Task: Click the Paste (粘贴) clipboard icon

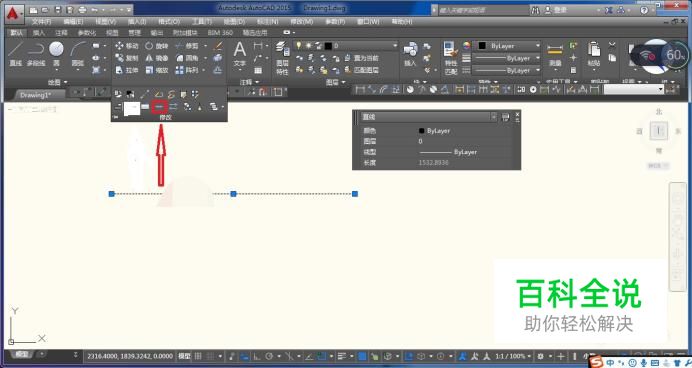Action: click(x=594, y=54)
